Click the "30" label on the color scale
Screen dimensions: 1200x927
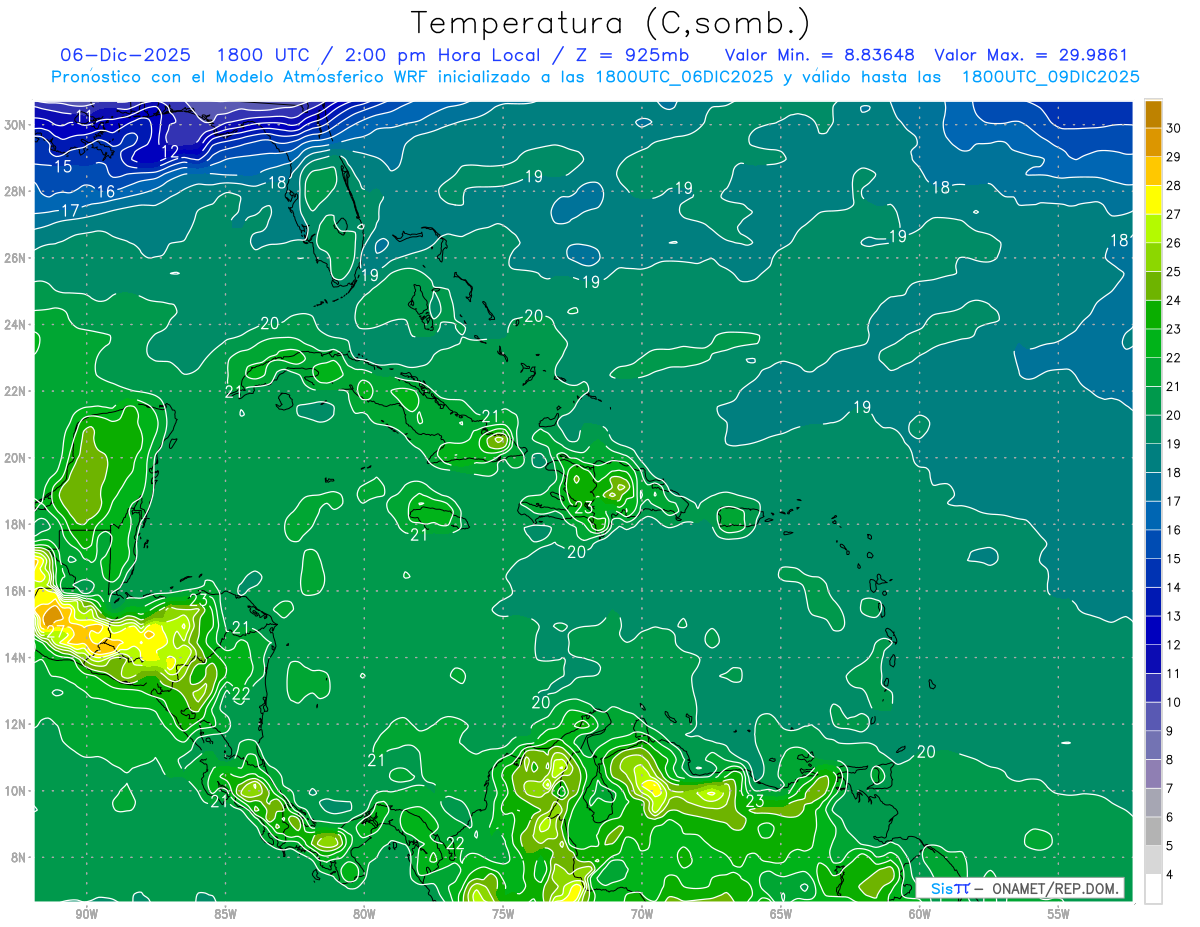(x=1174, y=129)
